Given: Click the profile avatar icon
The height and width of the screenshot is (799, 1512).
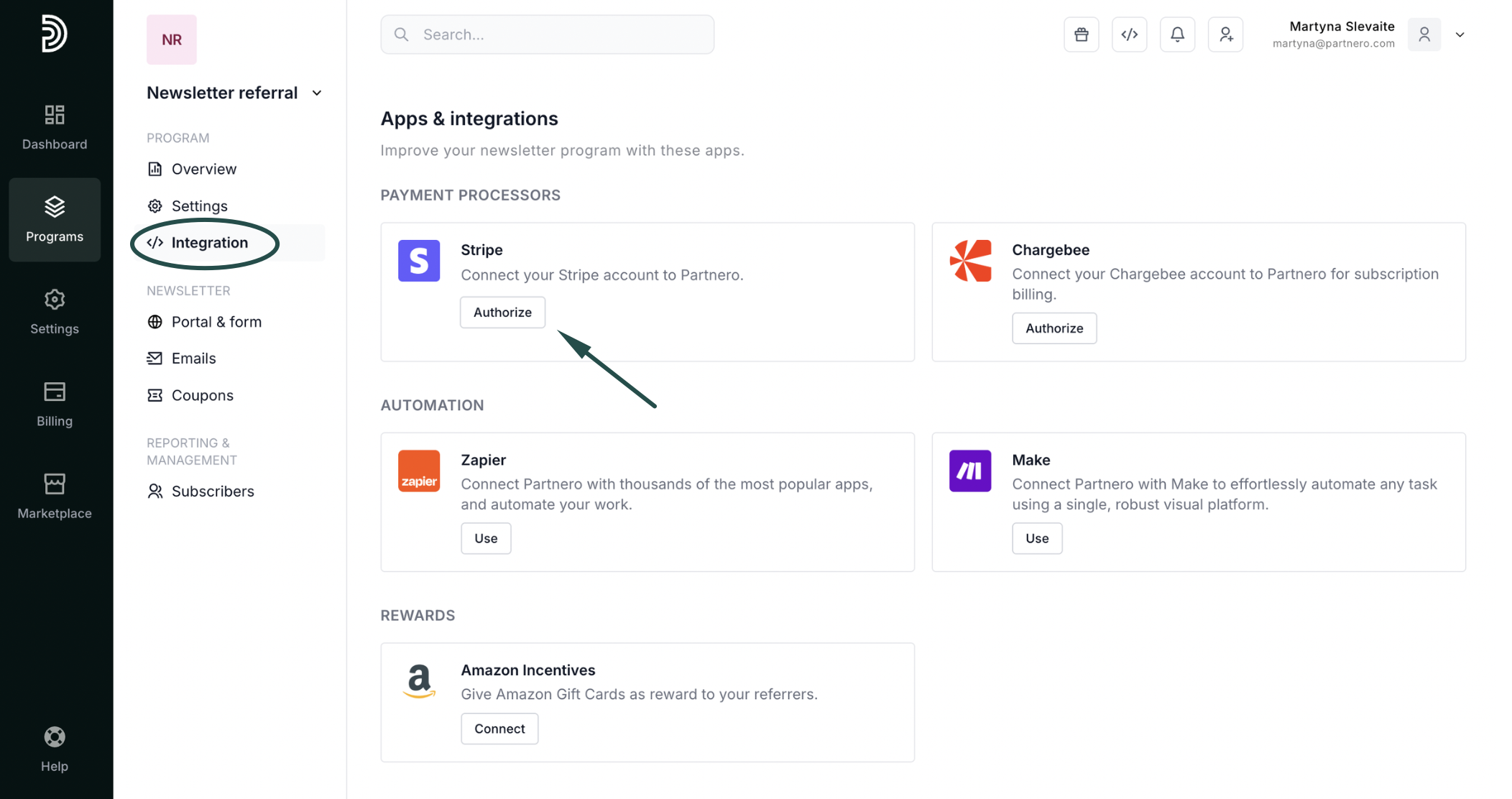Looking at the screenshot, I should (1424, 34).
